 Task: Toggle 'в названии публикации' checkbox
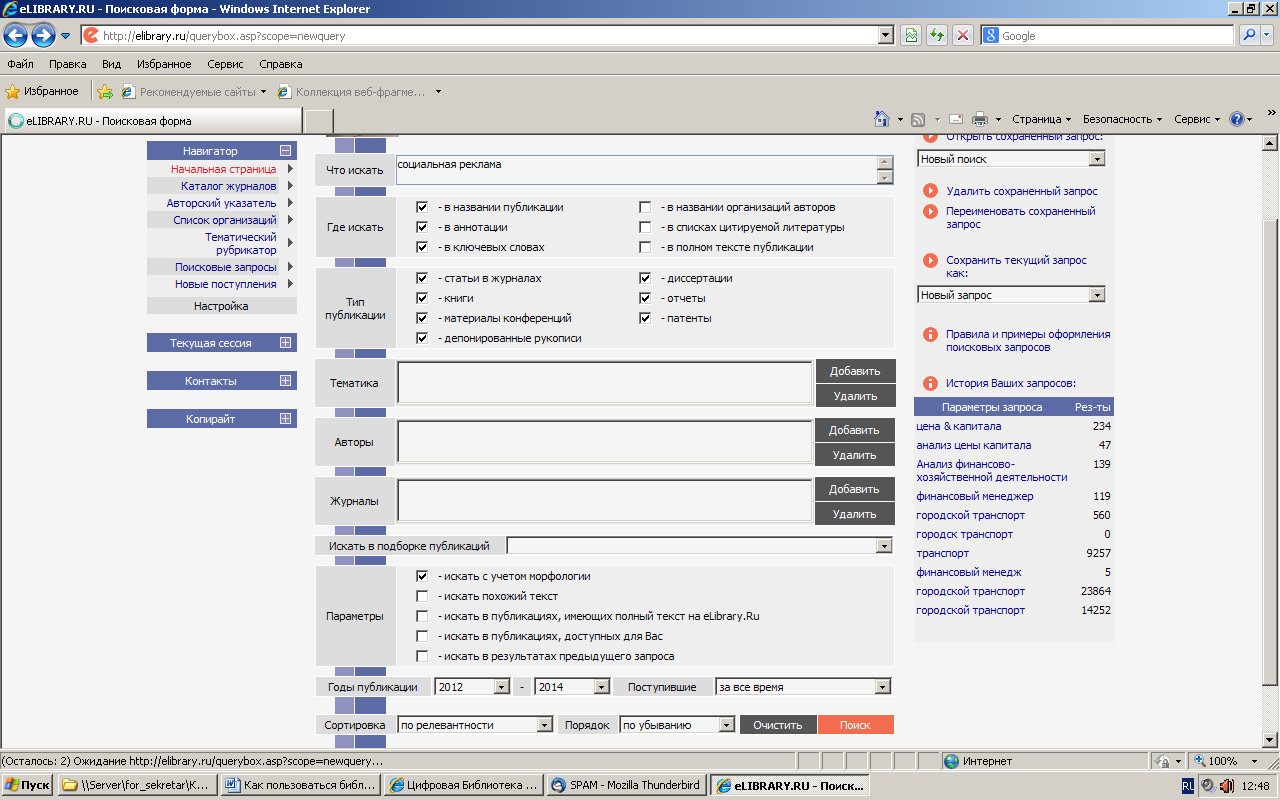coord(422,207)
